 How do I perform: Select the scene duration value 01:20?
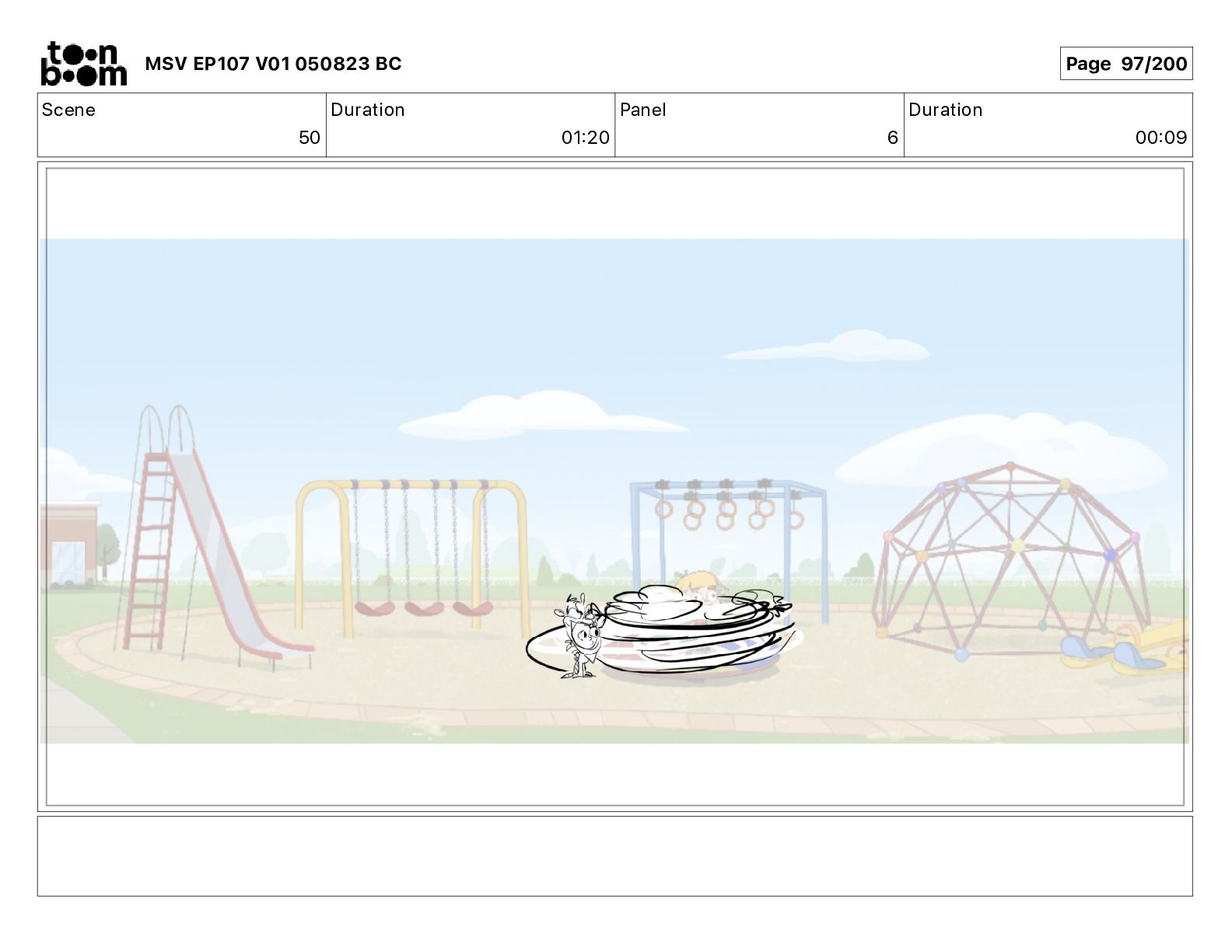[585, 138]
